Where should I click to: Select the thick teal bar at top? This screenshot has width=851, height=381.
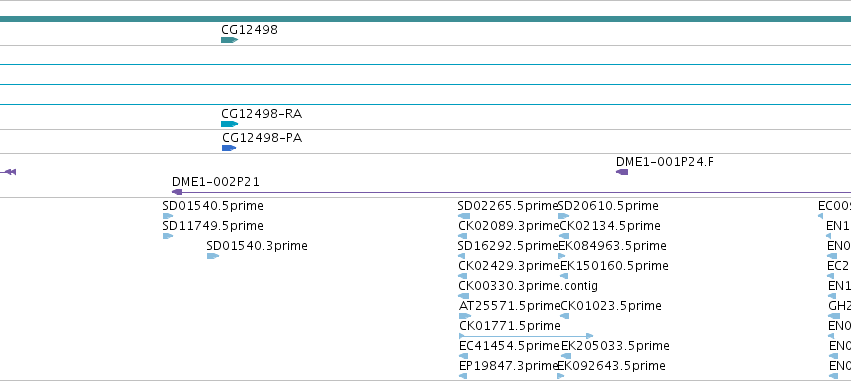426,19
